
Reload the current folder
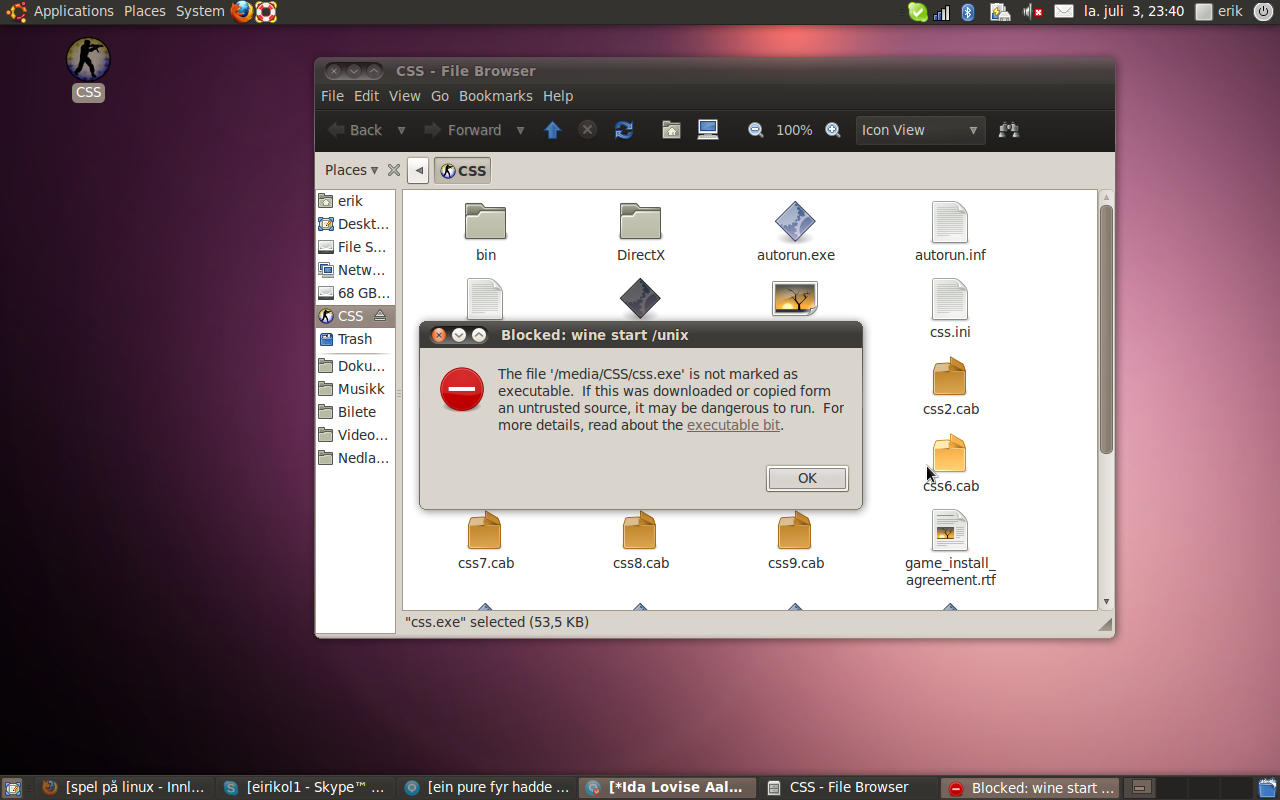point(624,130)
